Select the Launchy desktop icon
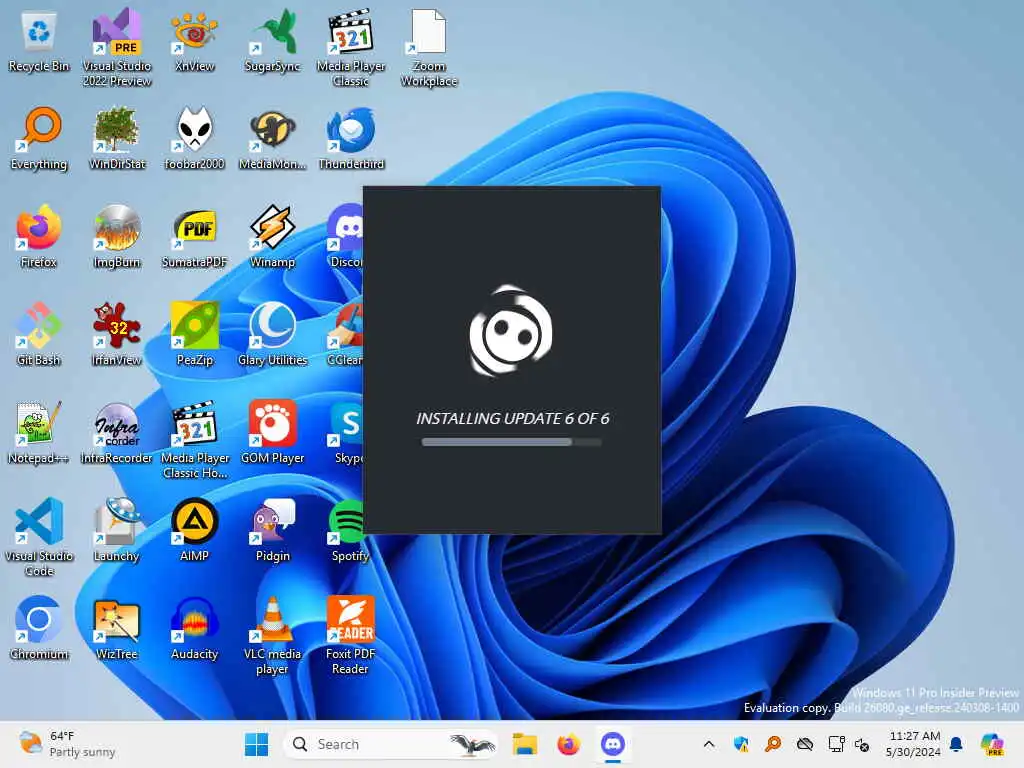Viewport: 1024px width, 768px height. point(117,530)
